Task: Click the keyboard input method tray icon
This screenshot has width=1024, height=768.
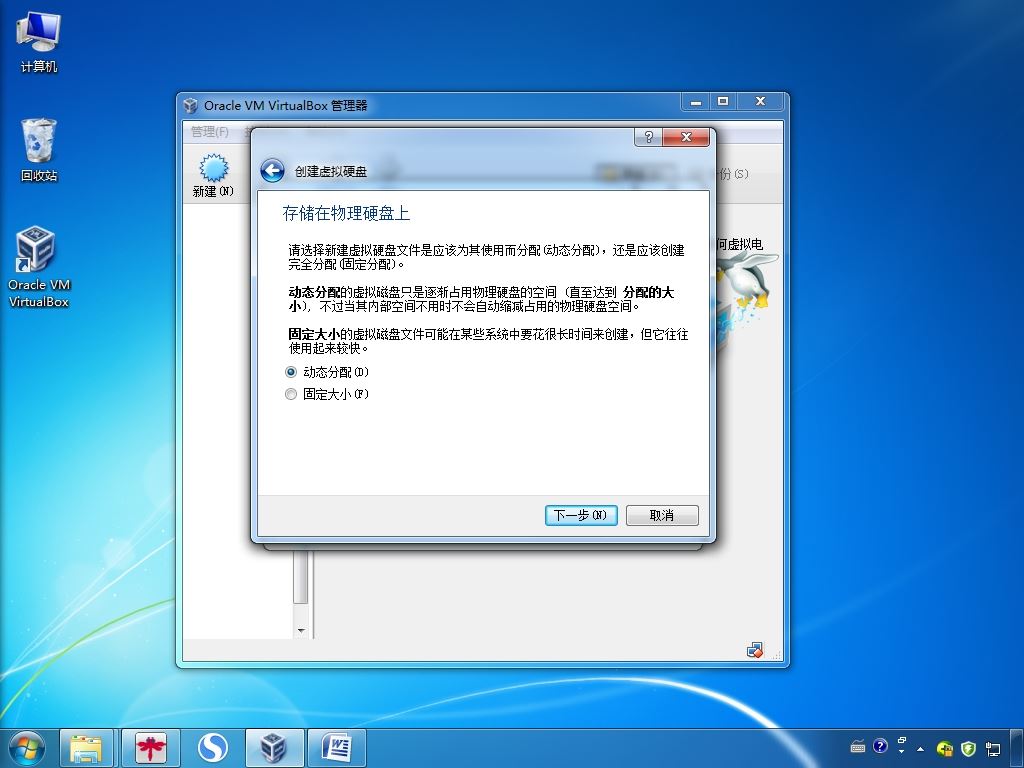Action: tap(858, 746)
